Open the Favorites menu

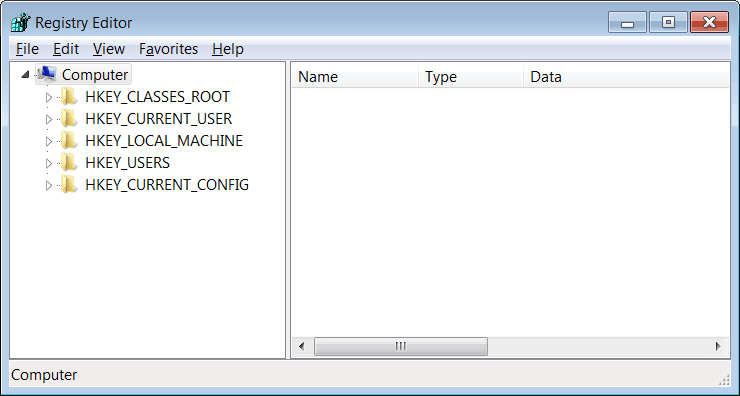(168, 49)
